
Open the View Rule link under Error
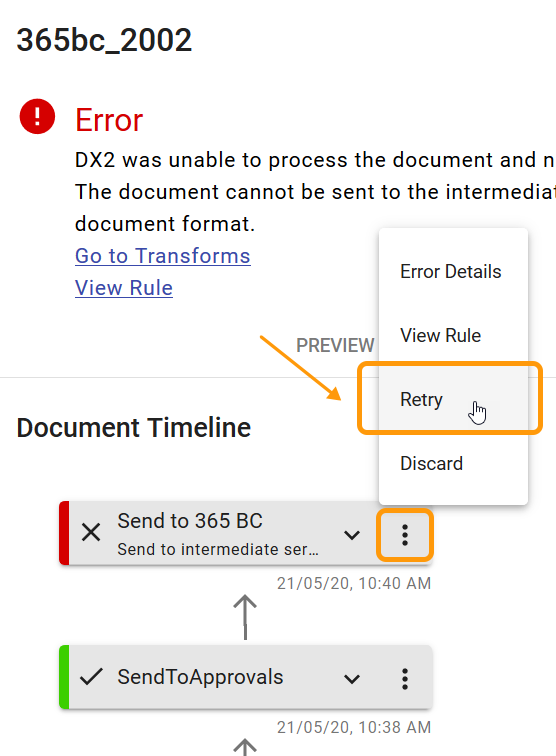124,288
